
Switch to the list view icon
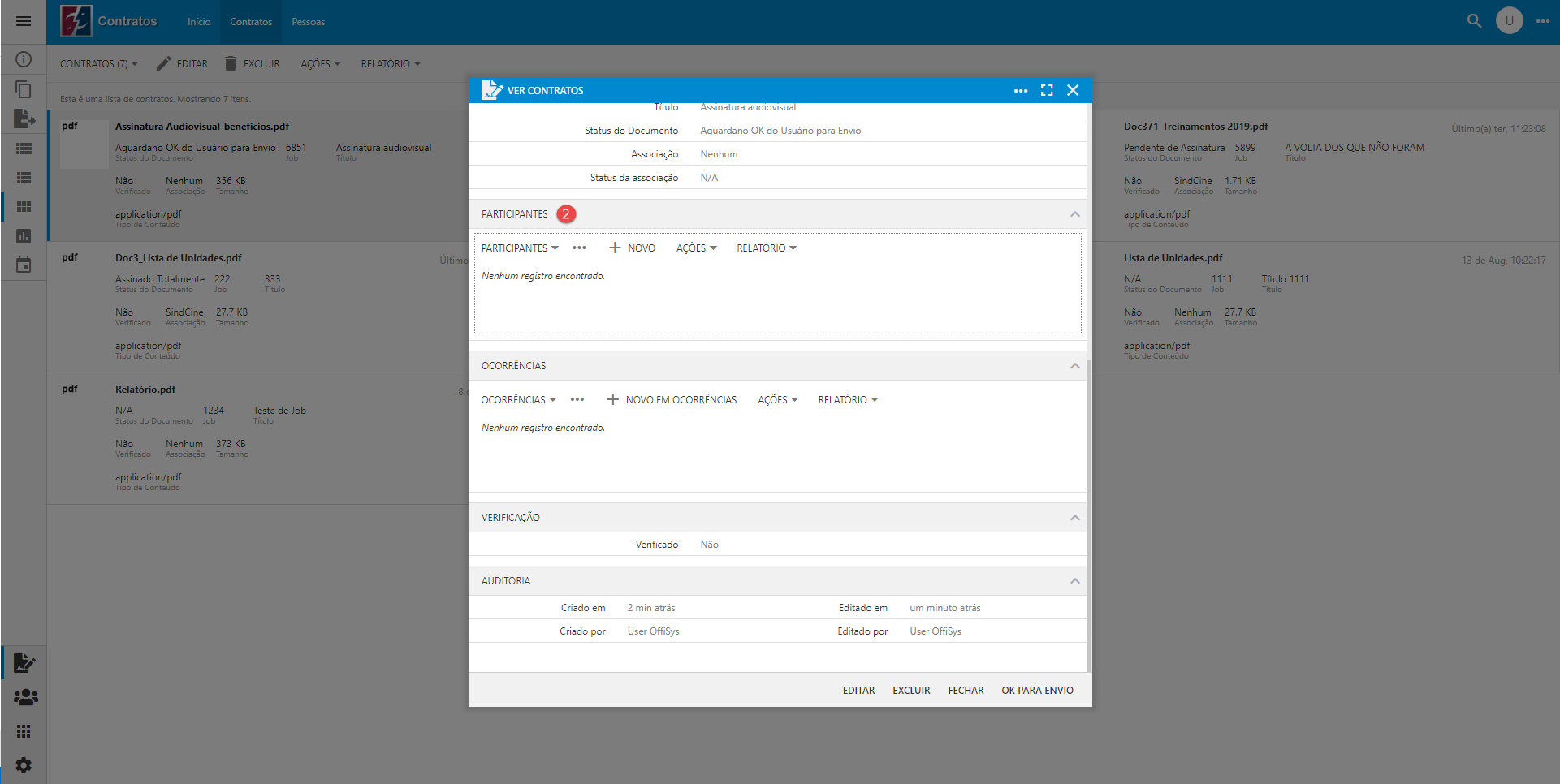(x=24, y=178)
